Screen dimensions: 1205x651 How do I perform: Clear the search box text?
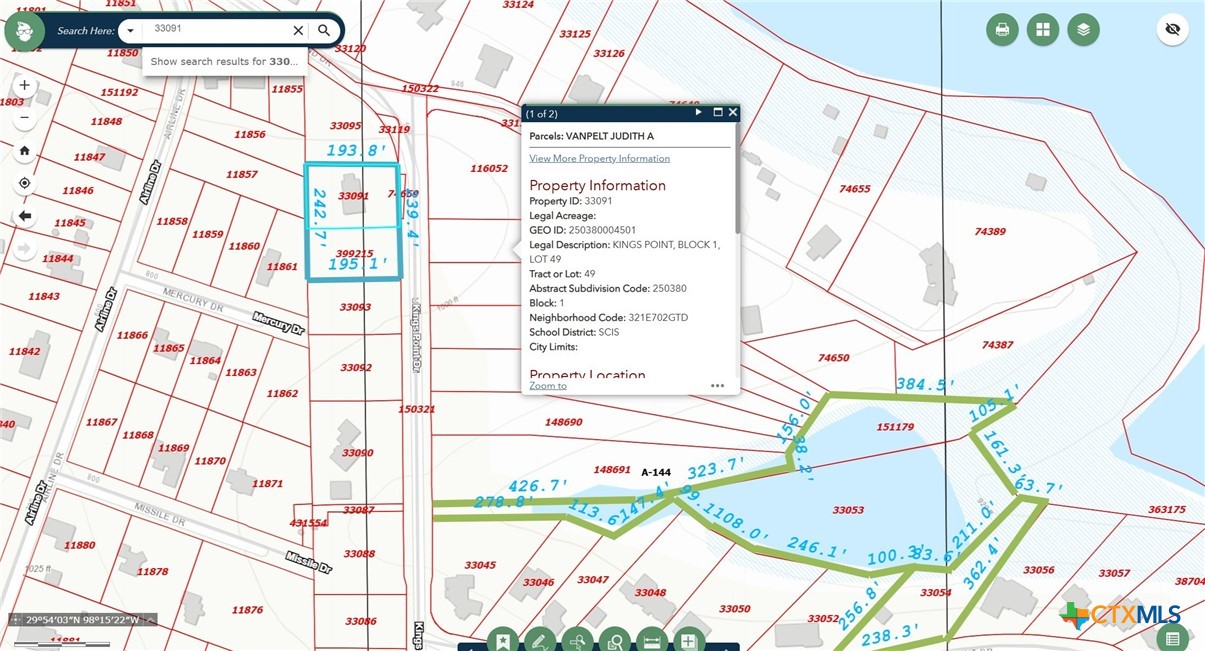point(298,31)
